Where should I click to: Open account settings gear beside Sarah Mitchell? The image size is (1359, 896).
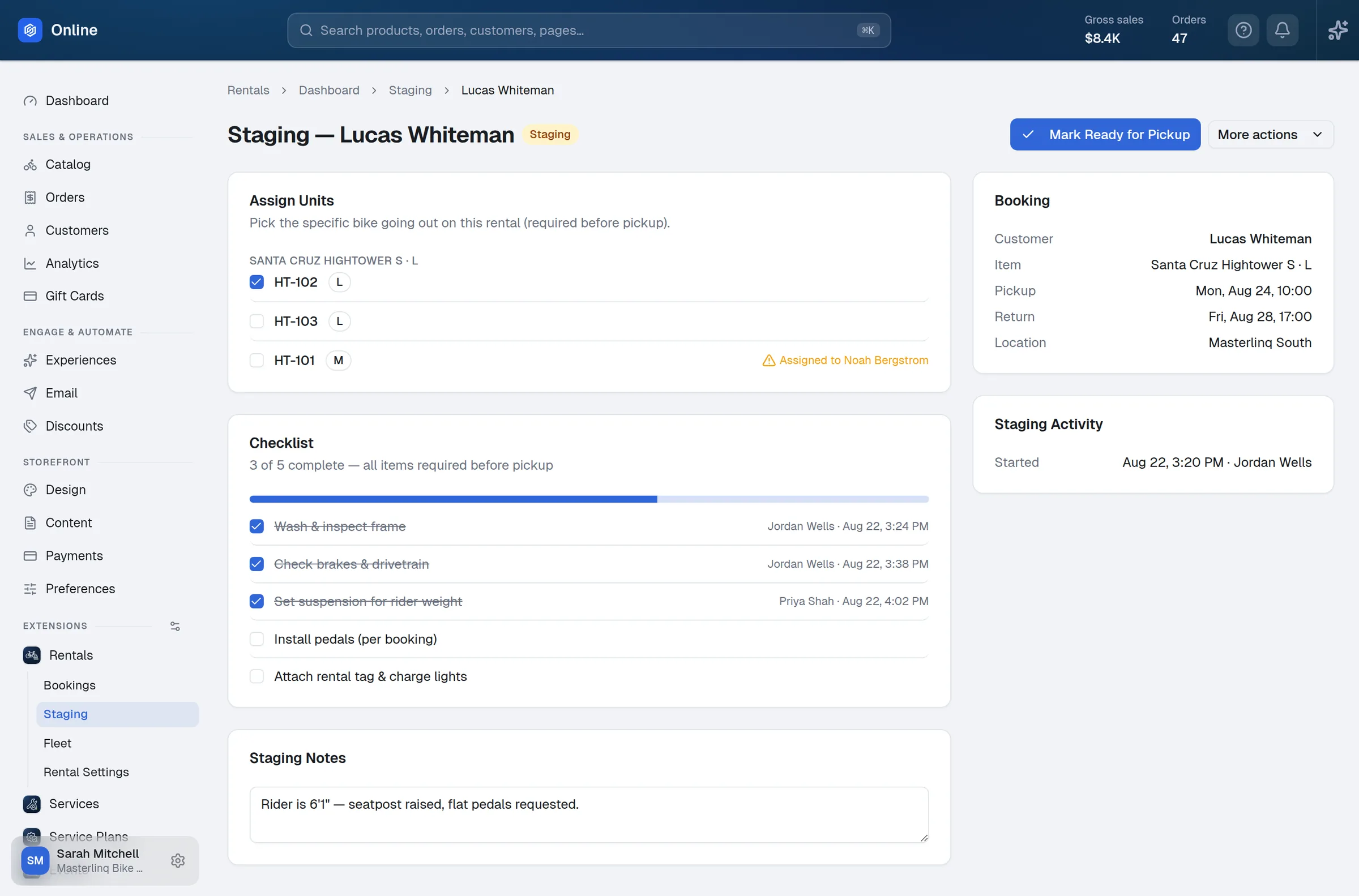178,860
